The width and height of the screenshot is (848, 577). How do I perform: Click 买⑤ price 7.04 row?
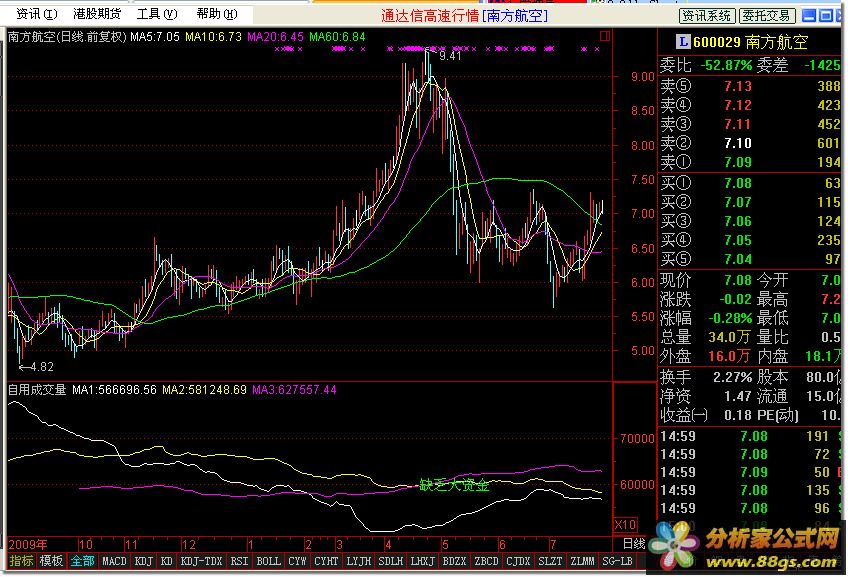point(750,258)
